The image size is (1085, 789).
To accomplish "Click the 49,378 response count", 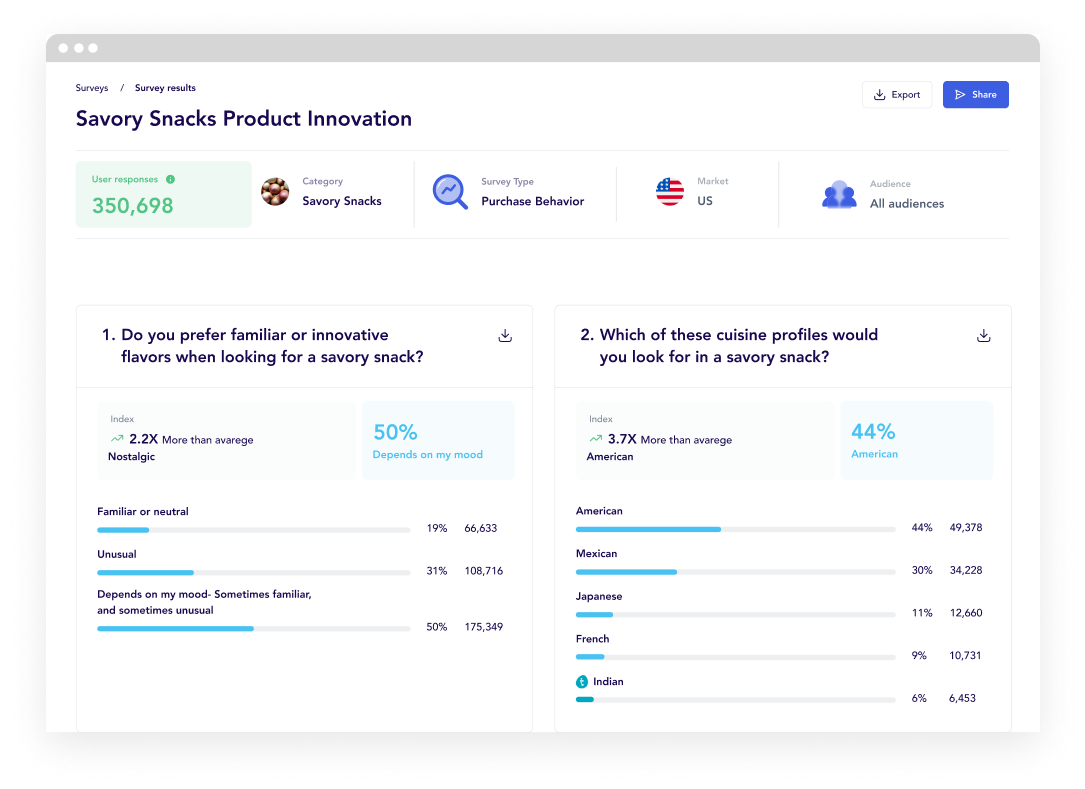I will [x=966, y=527].
